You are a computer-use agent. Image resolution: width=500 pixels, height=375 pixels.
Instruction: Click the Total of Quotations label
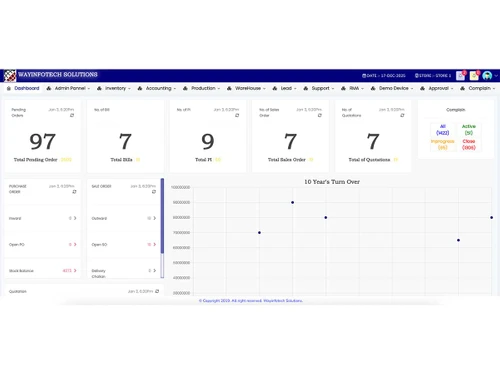(x=369, y=160)
